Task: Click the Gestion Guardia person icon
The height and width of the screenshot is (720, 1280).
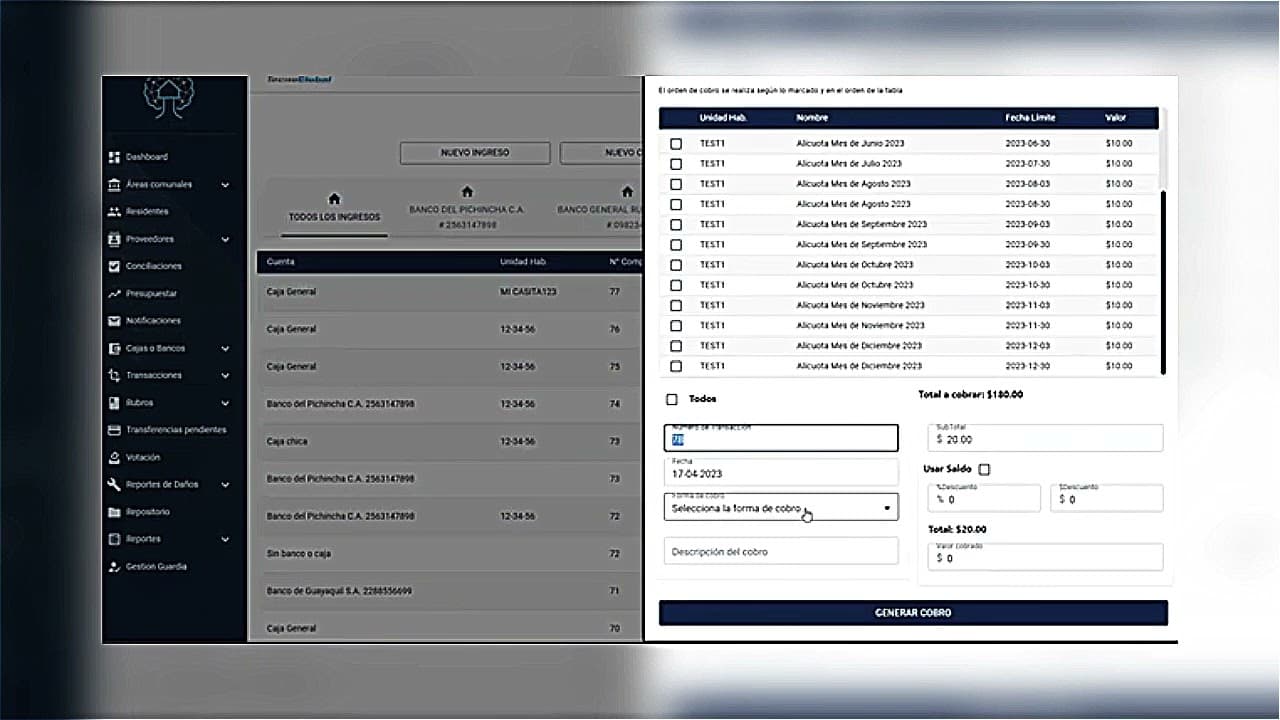Action: click(x=114, y=566)
